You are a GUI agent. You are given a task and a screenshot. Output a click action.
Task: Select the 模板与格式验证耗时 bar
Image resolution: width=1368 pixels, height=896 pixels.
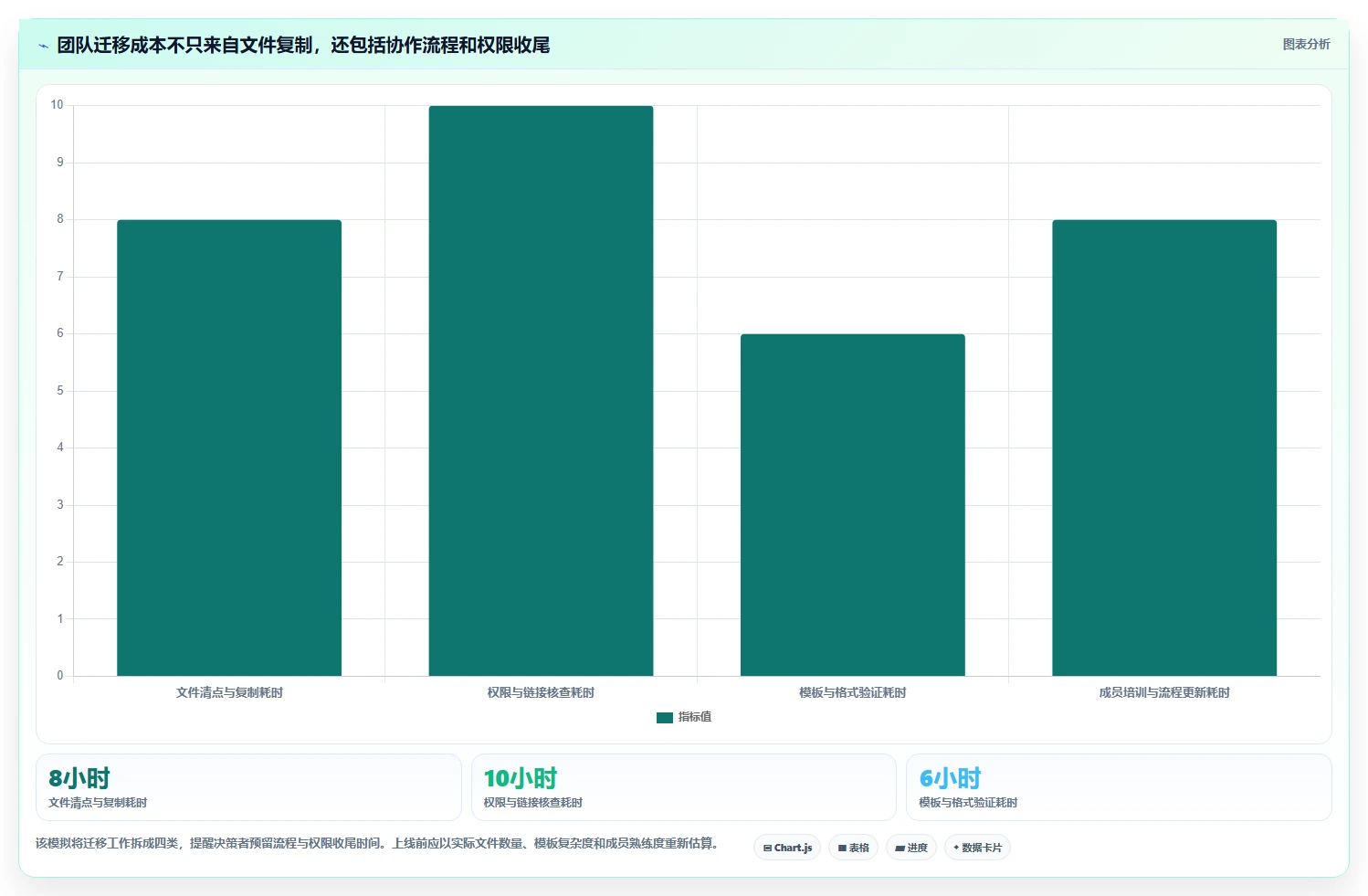point(853,505)
